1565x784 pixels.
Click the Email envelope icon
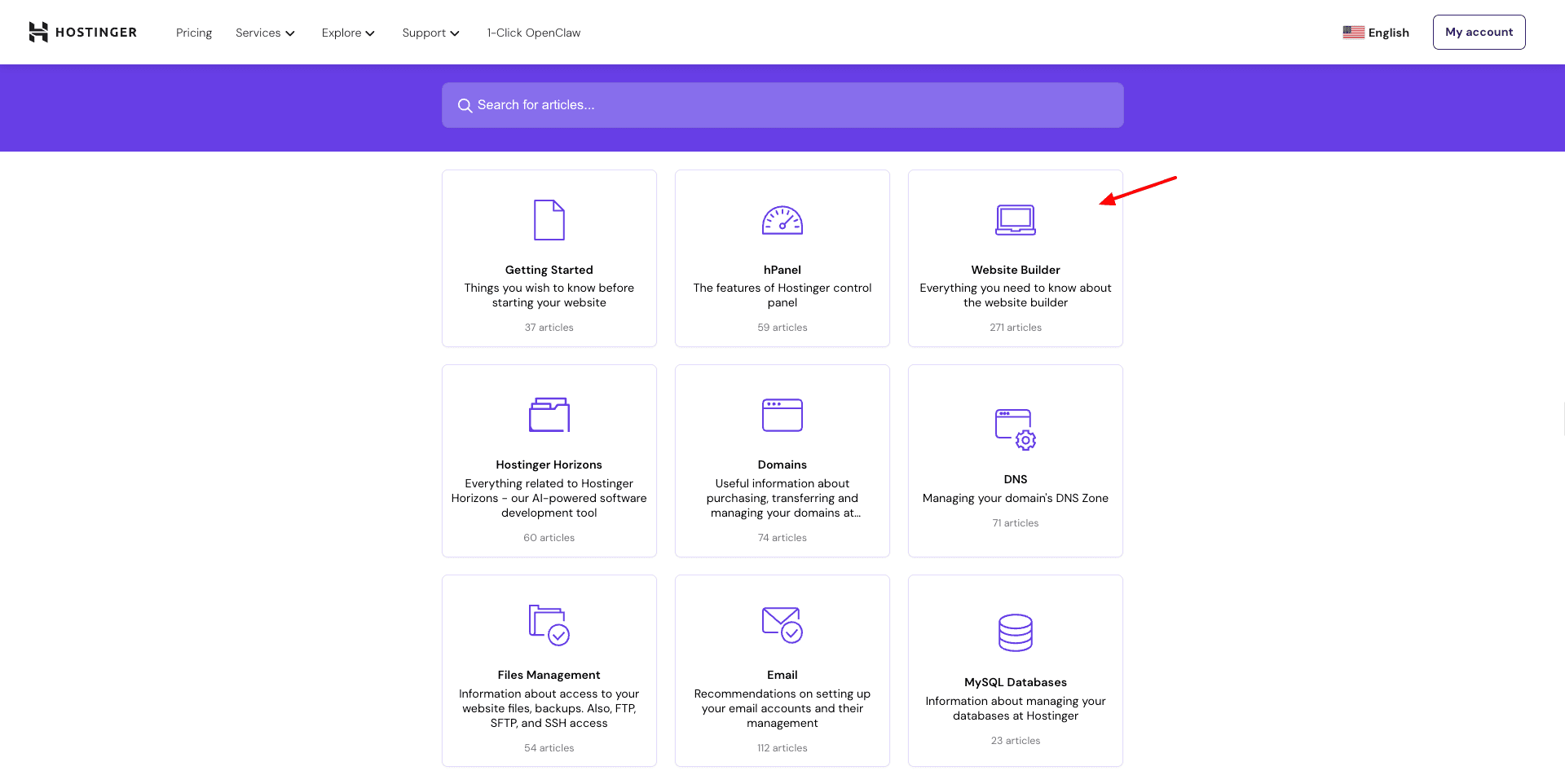[x=782, y=625]
